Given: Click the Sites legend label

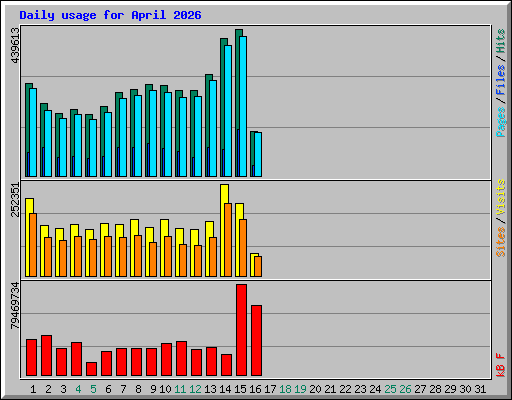Looking at the screenshot, I should [501, 242].
